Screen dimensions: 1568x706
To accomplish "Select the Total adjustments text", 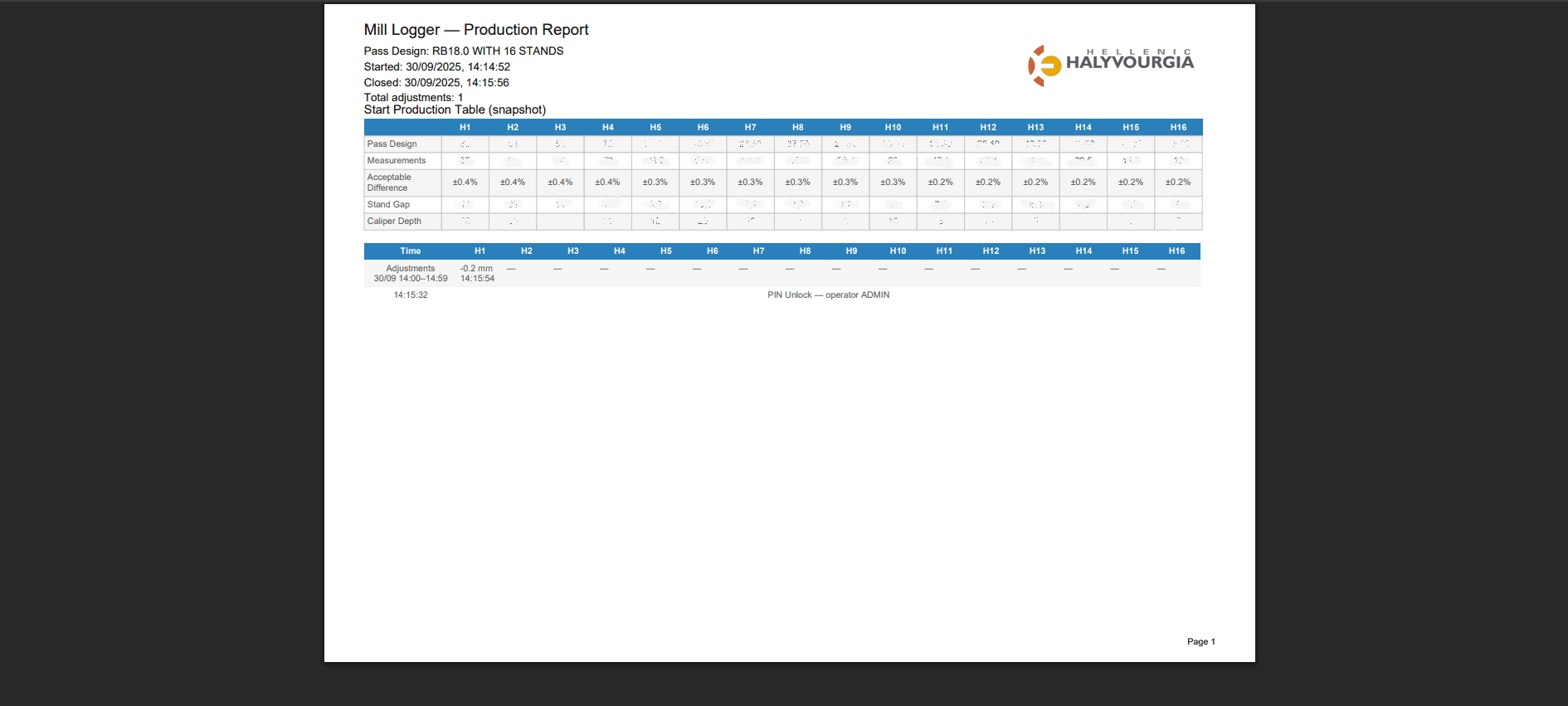I will coord(413,98).
